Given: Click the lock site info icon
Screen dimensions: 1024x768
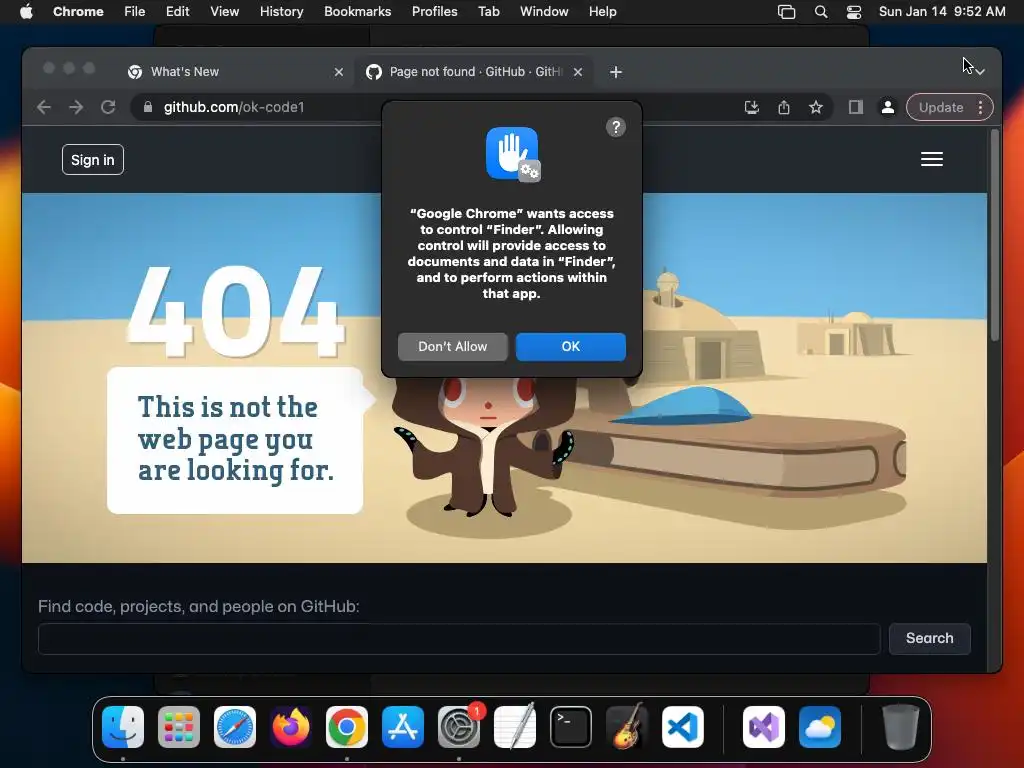Looking at the screenshot, I should coord(148,107).
